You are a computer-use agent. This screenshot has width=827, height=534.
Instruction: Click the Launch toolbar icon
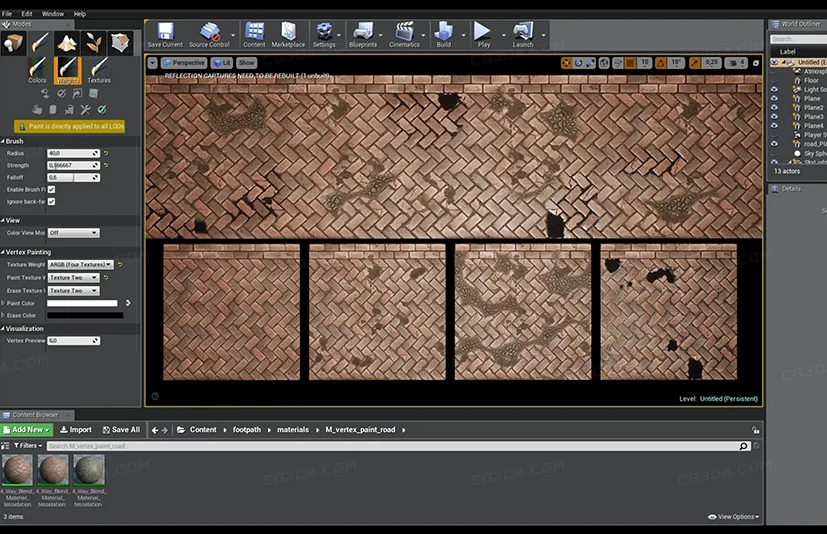coord(523,35)
